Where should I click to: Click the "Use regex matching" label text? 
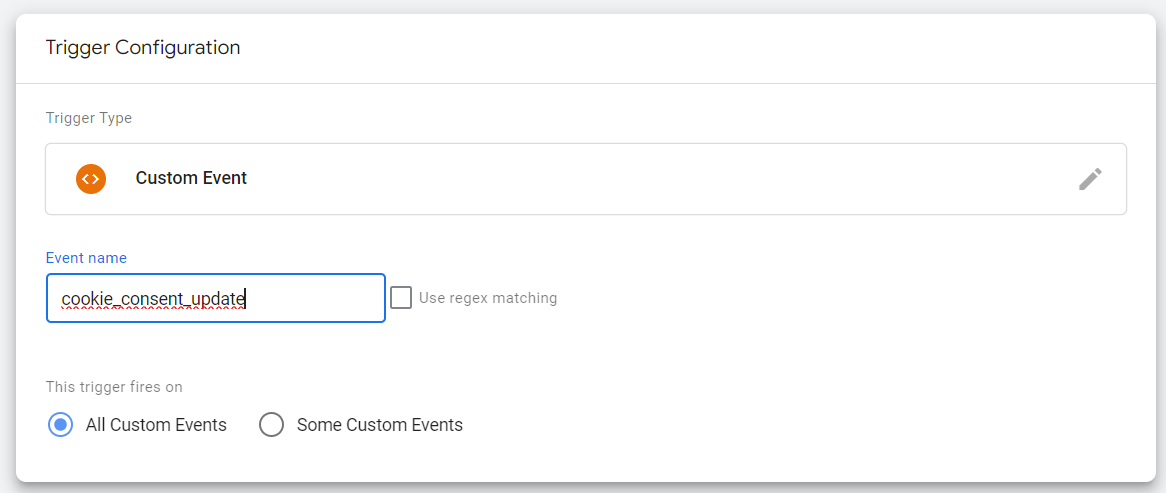pyautogui.click(x=488, y=298)
